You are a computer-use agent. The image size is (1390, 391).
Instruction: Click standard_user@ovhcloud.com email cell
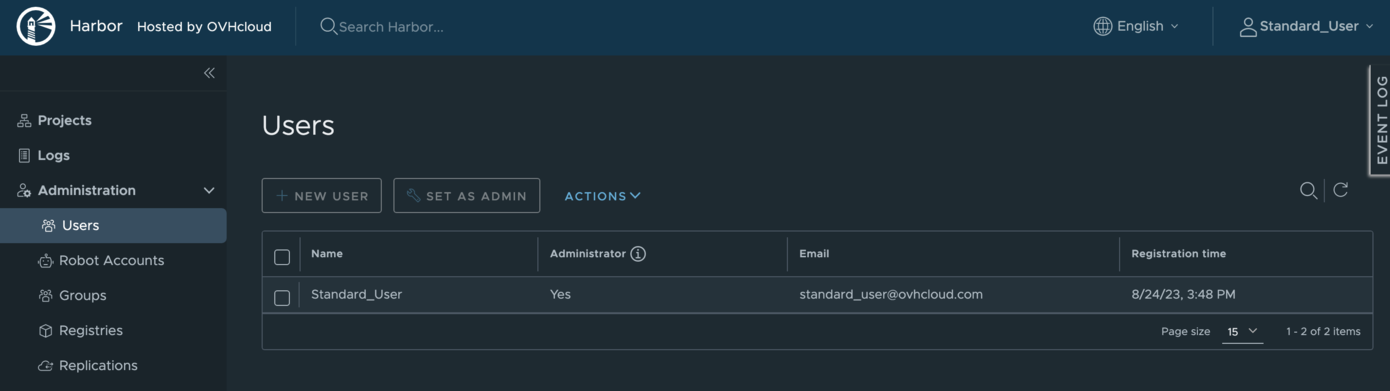click(891, 295)
